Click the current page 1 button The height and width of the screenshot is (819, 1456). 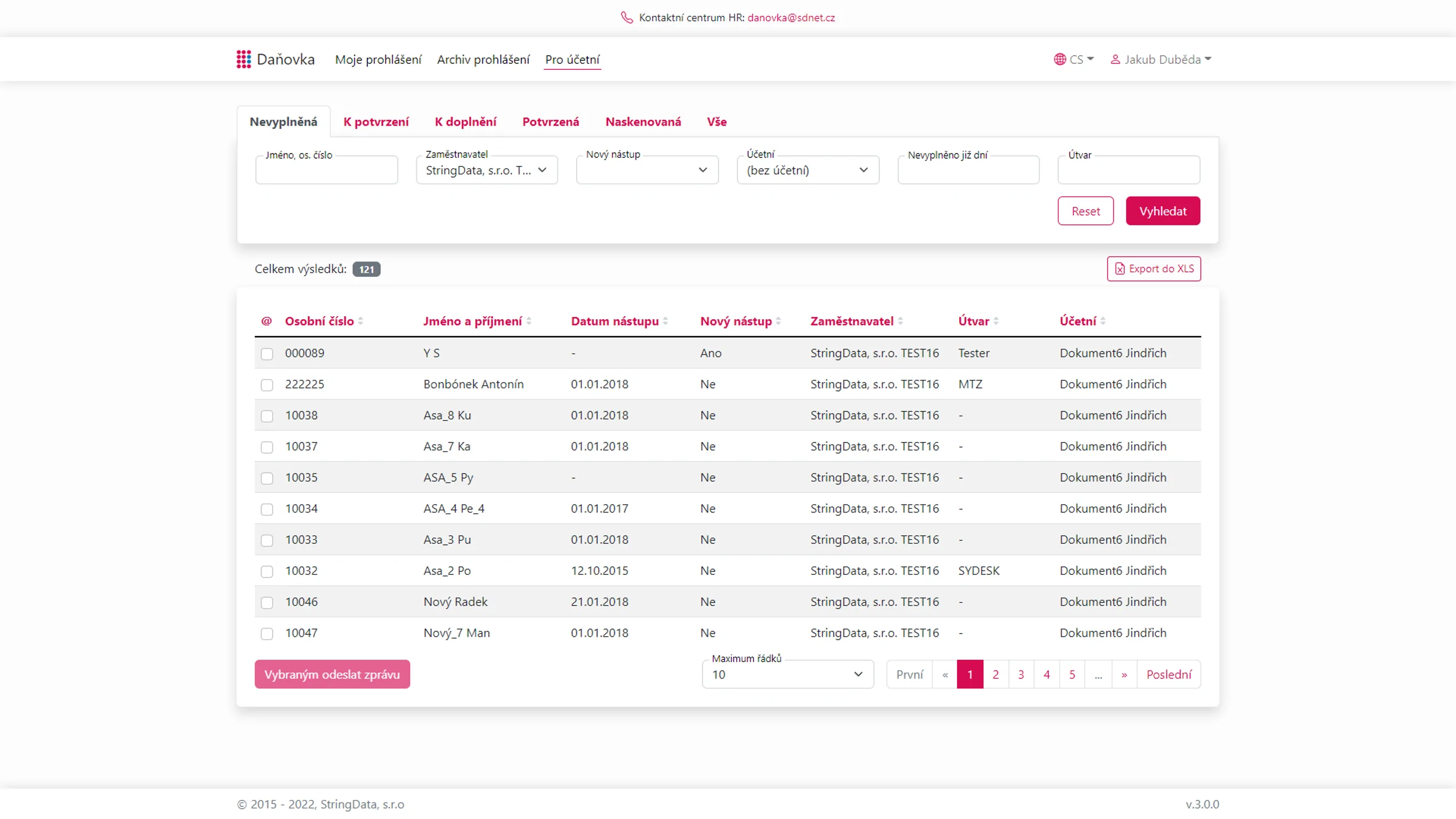tap(970, 674)
